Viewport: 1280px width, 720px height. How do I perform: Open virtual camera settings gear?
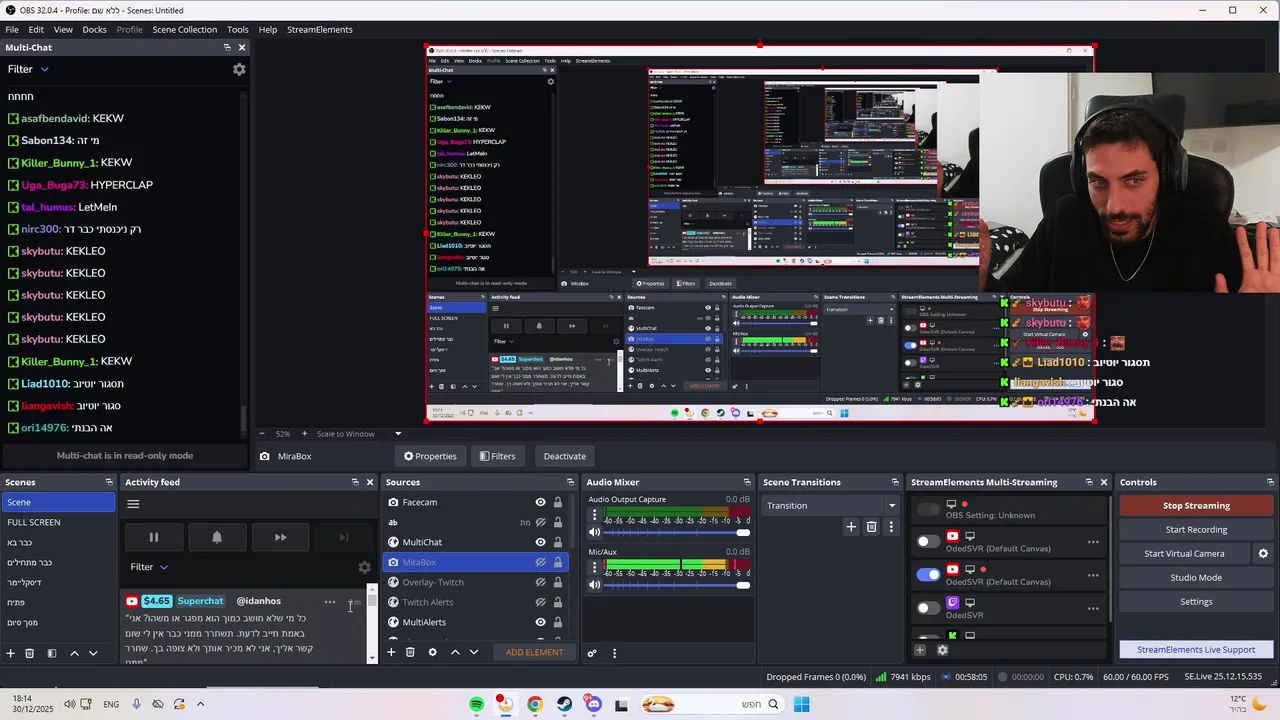click(1263, 553)
